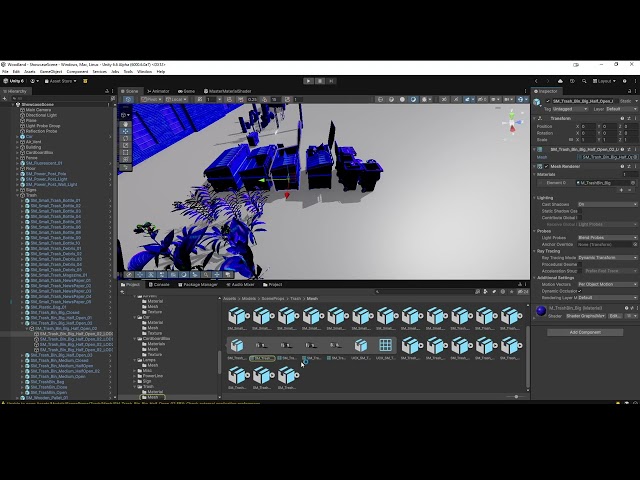This screenshot has width=640, height=480.
Task: Open the help icon beside the Layout dropdown
Action: tap(624, 81)
